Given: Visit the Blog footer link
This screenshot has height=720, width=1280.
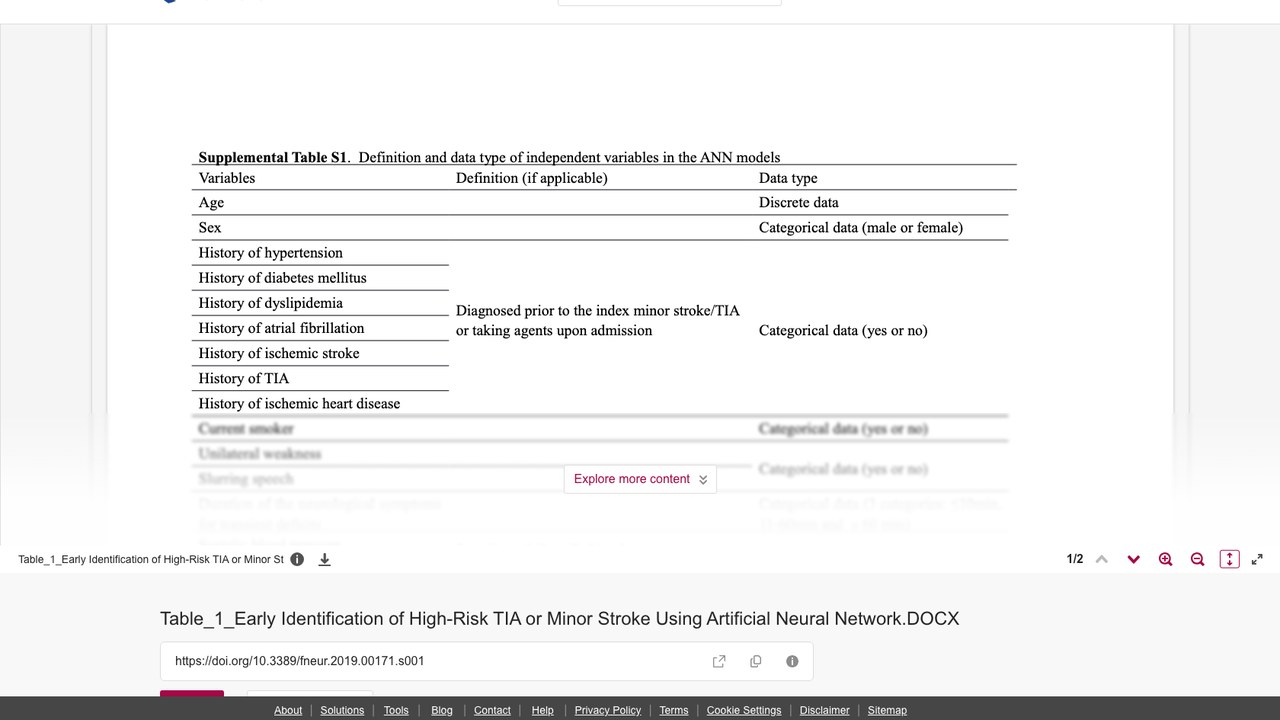Looking at the screenshot, I should (x=442, y=710).
